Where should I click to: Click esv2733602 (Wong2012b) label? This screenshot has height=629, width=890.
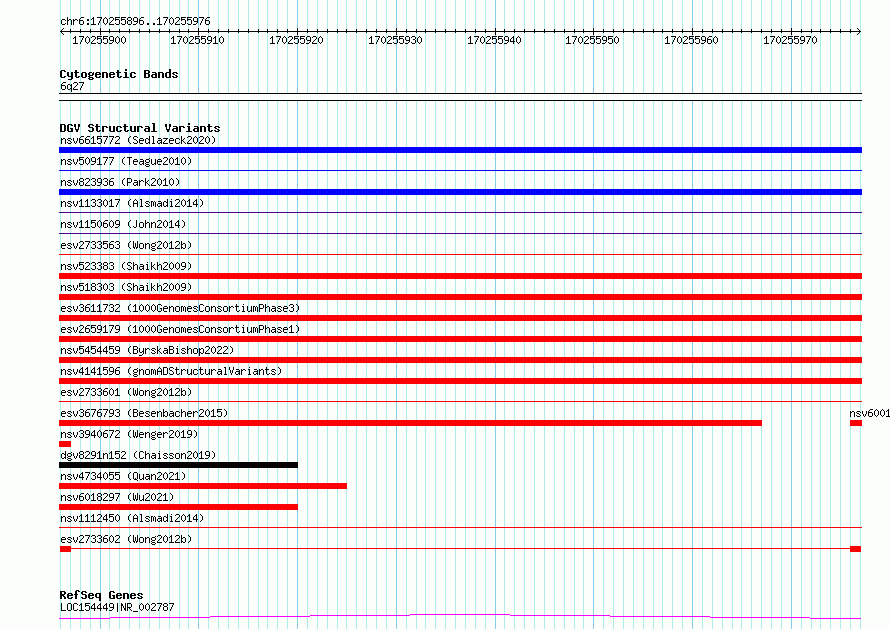tap(126, 539)
